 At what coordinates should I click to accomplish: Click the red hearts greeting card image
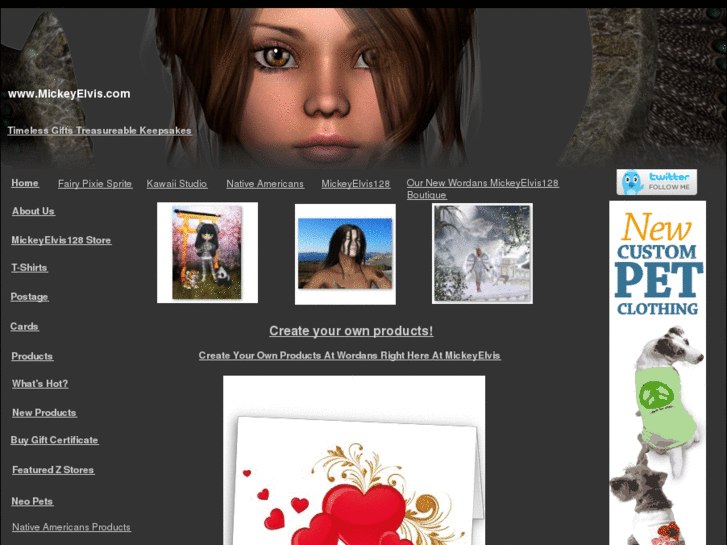[354, 460]
